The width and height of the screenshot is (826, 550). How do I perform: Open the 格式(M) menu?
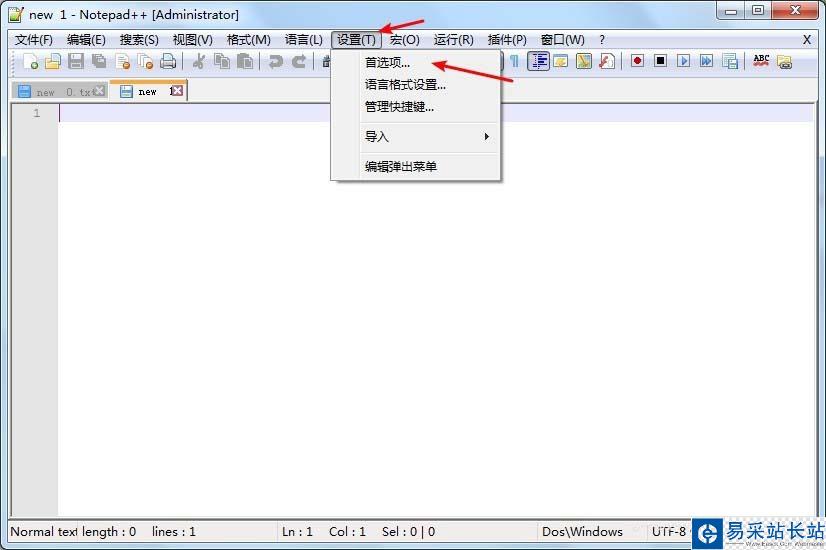[249, 40]
